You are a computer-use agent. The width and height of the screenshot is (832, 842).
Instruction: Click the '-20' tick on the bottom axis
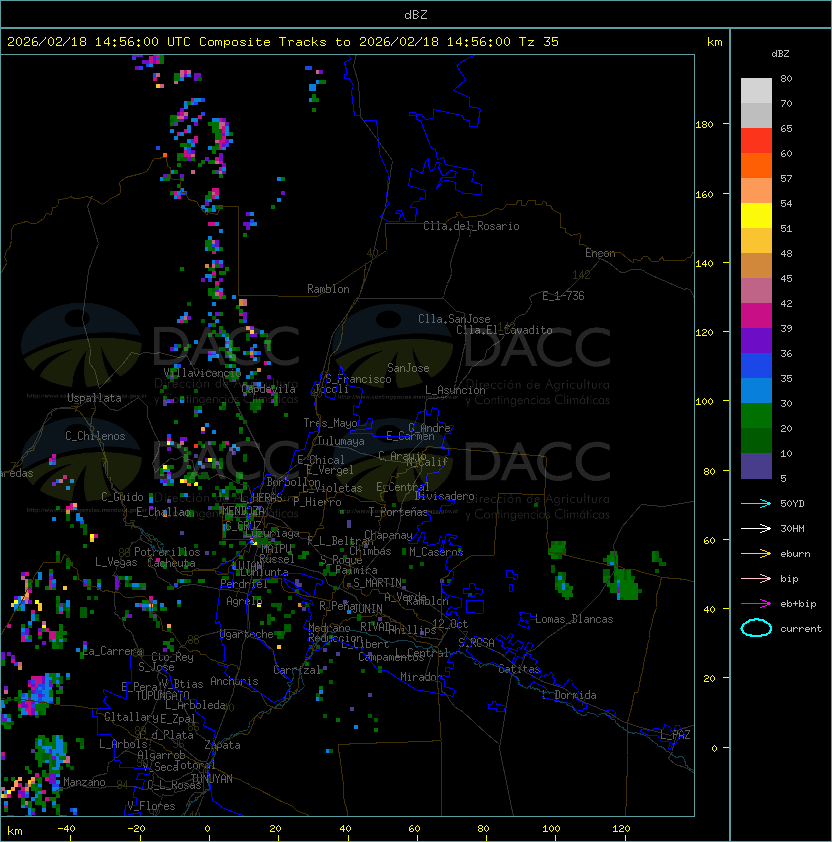(x=136, y=829)
